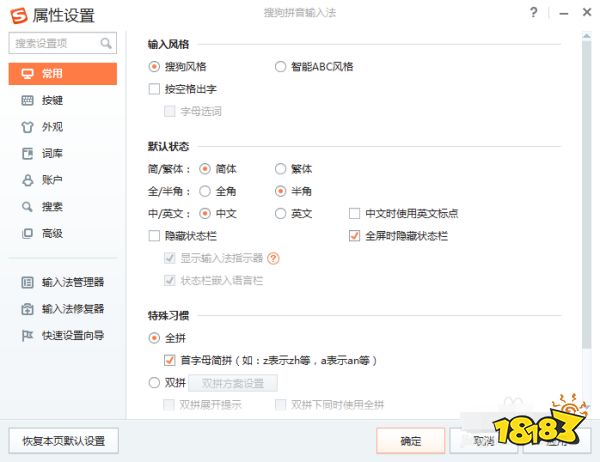The image size is (600, 462).
Task: Click the 取消 button
Action: coord(484,441)
